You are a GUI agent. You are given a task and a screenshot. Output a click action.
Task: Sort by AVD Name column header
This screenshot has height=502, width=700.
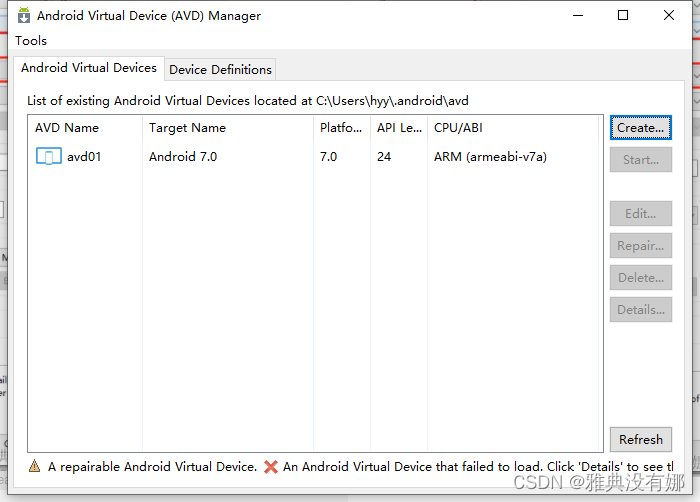85,128
